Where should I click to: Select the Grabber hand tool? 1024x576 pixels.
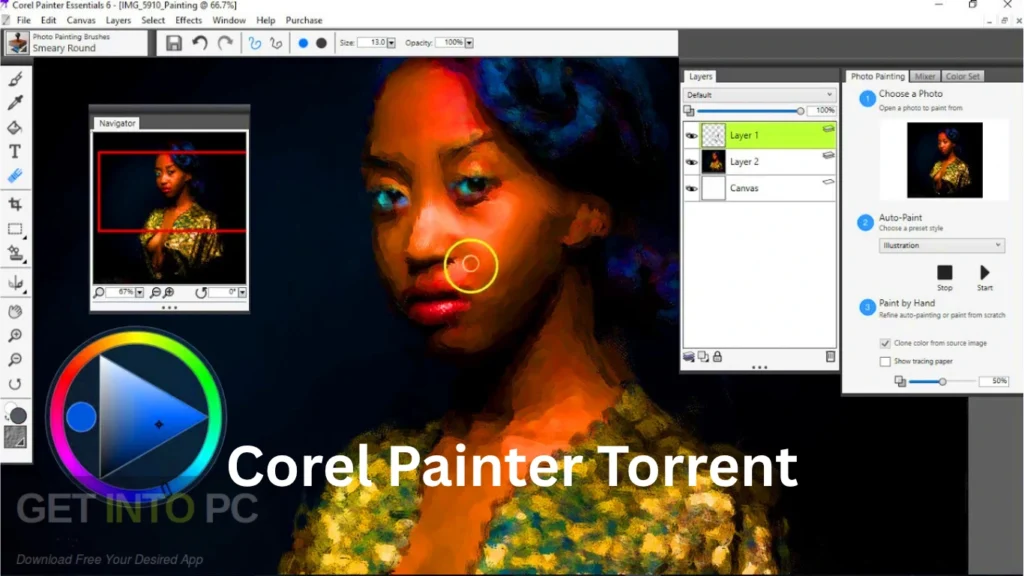(x=14, y=310)
